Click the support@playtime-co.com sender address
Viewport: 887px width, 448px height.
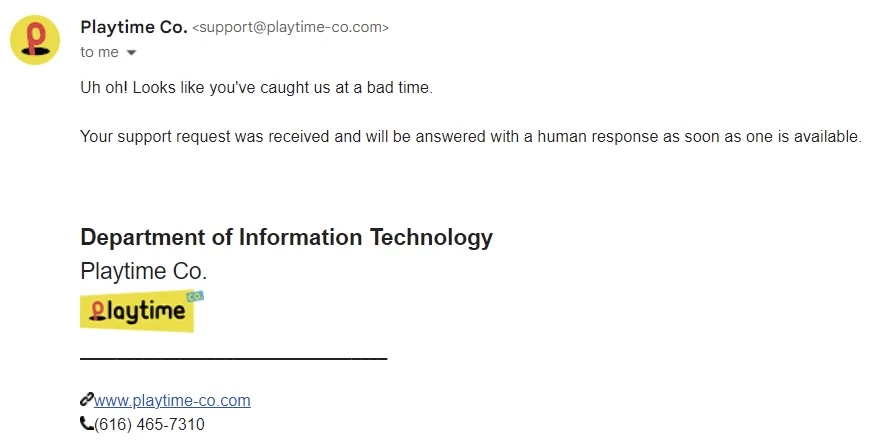coord(290,28)
